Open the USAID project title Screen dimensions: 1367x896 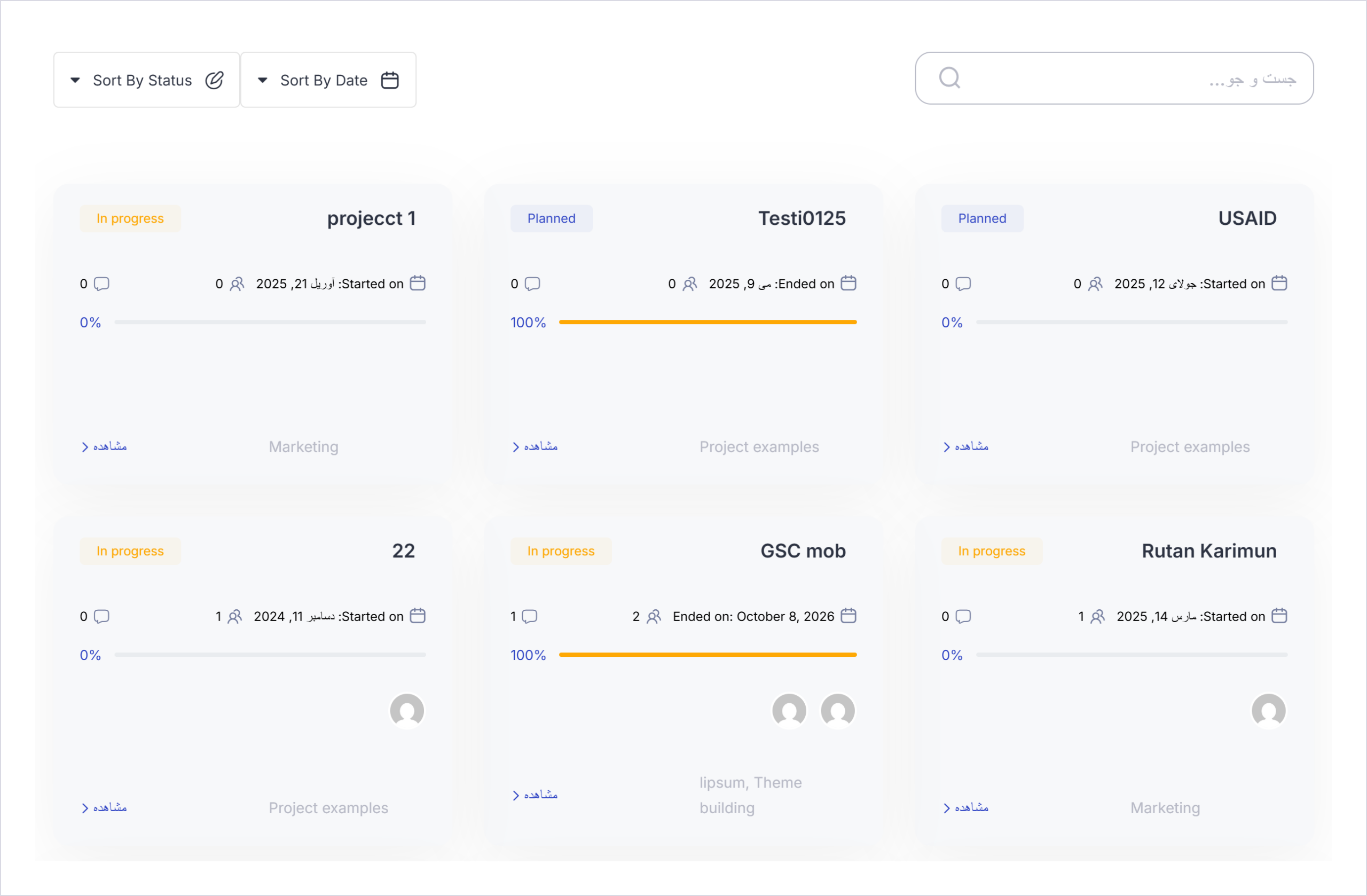tap(1247, 218)
